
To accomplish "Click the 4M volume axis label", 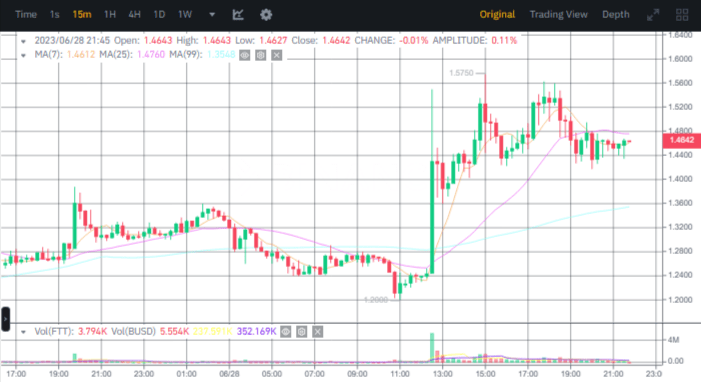I will pyautogui.click(x=673, y=340).
